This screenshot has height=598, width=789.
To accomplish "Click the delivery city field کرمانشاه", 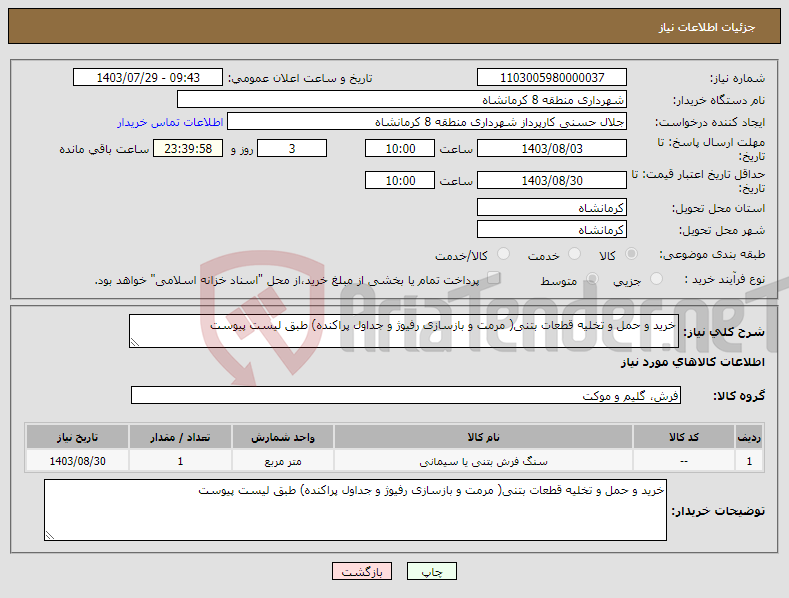I will [551, 230].
